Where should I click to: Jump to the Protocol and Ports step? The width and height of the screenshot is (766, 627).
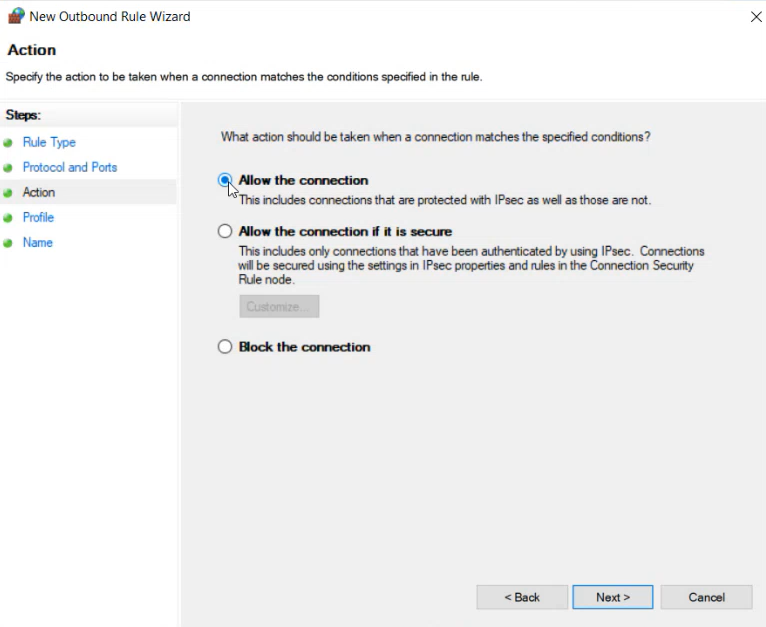coord(70,167)
